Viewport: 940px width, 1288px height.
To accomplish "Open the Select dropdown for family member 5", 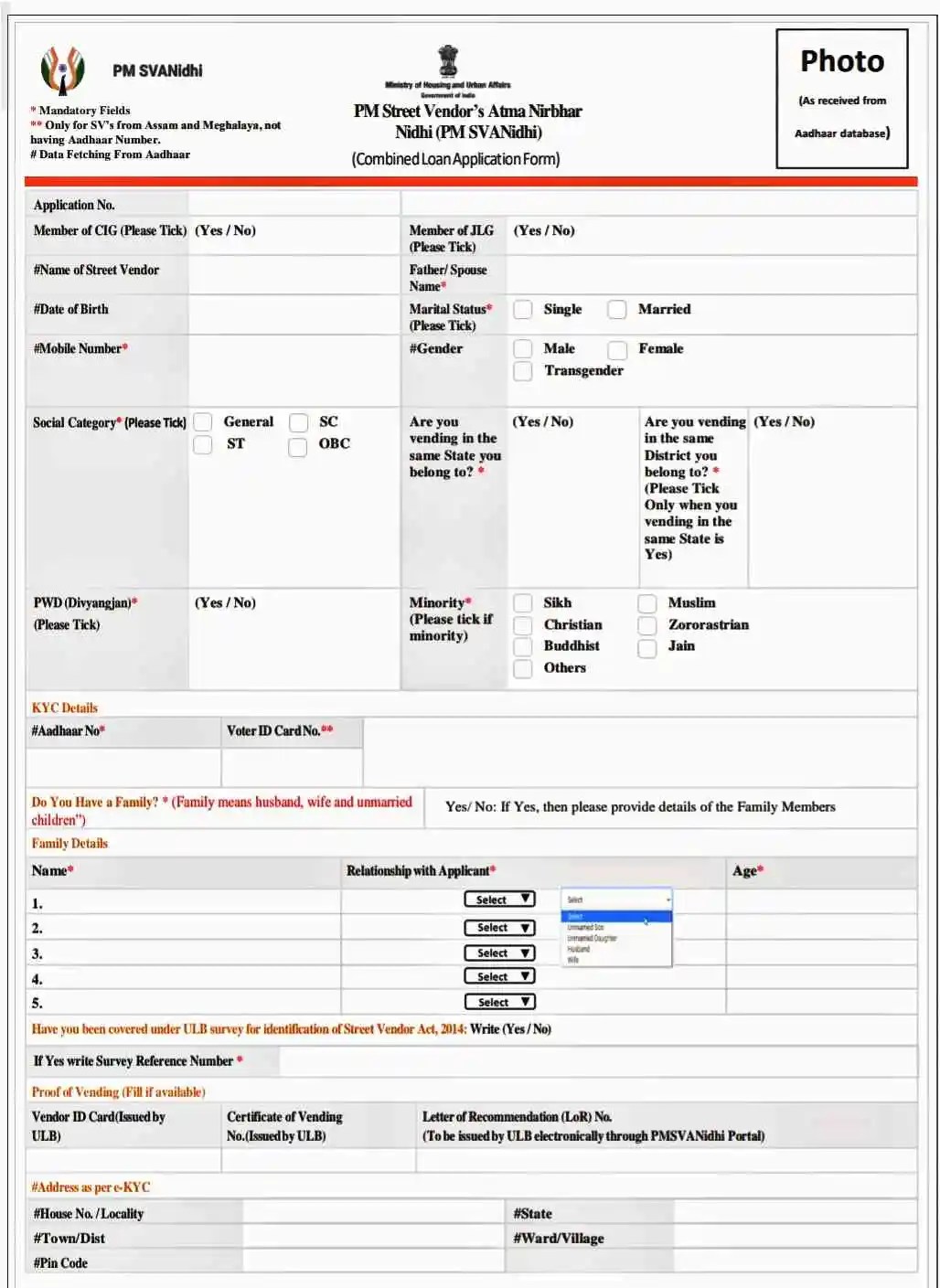I will coord(499,1001).
